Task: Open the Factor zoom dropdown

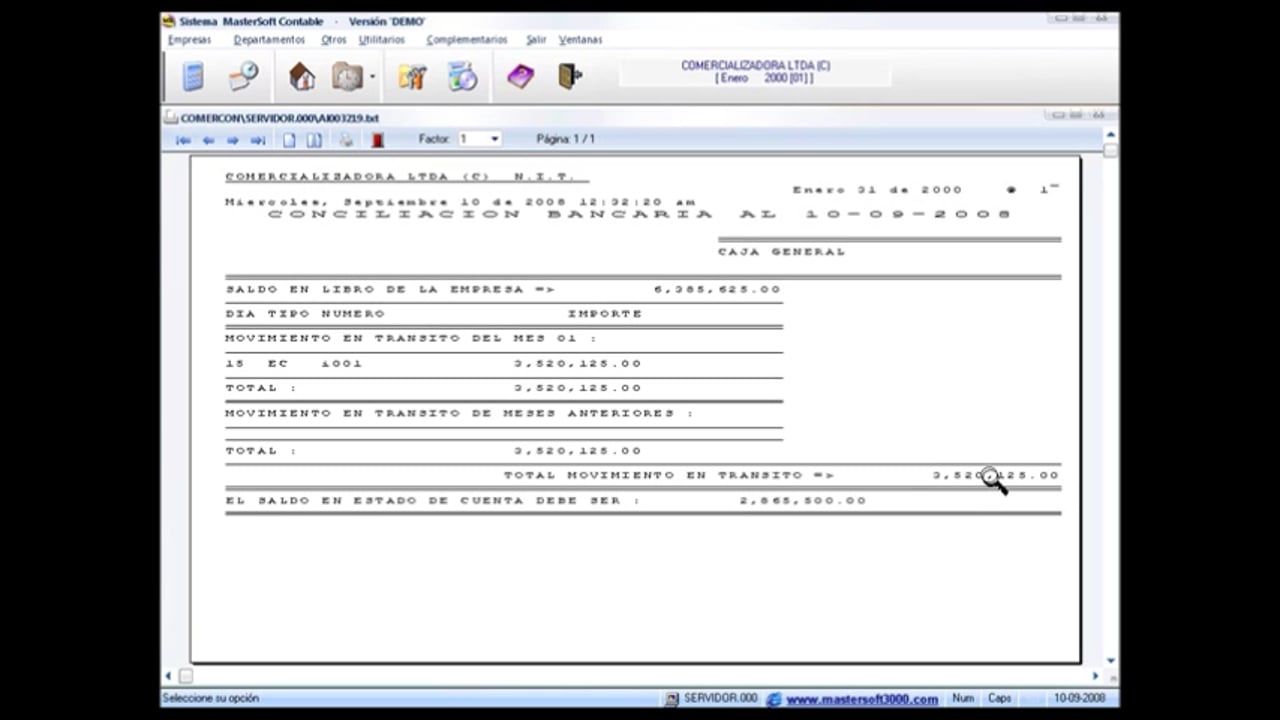Action: (494, 139)
